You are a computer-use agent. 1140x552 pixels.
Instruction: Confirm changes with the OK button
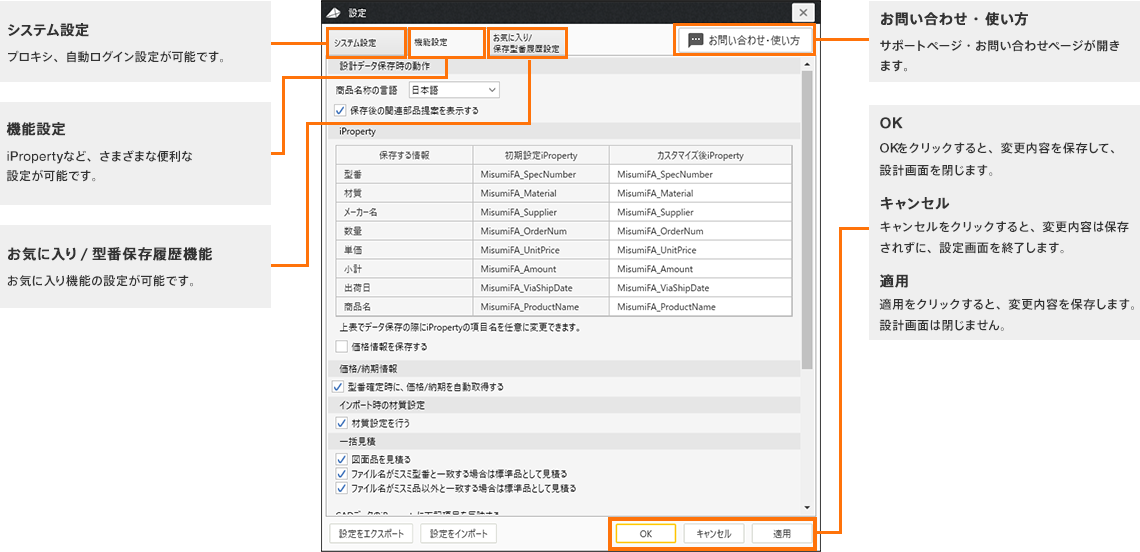point(646,533)
